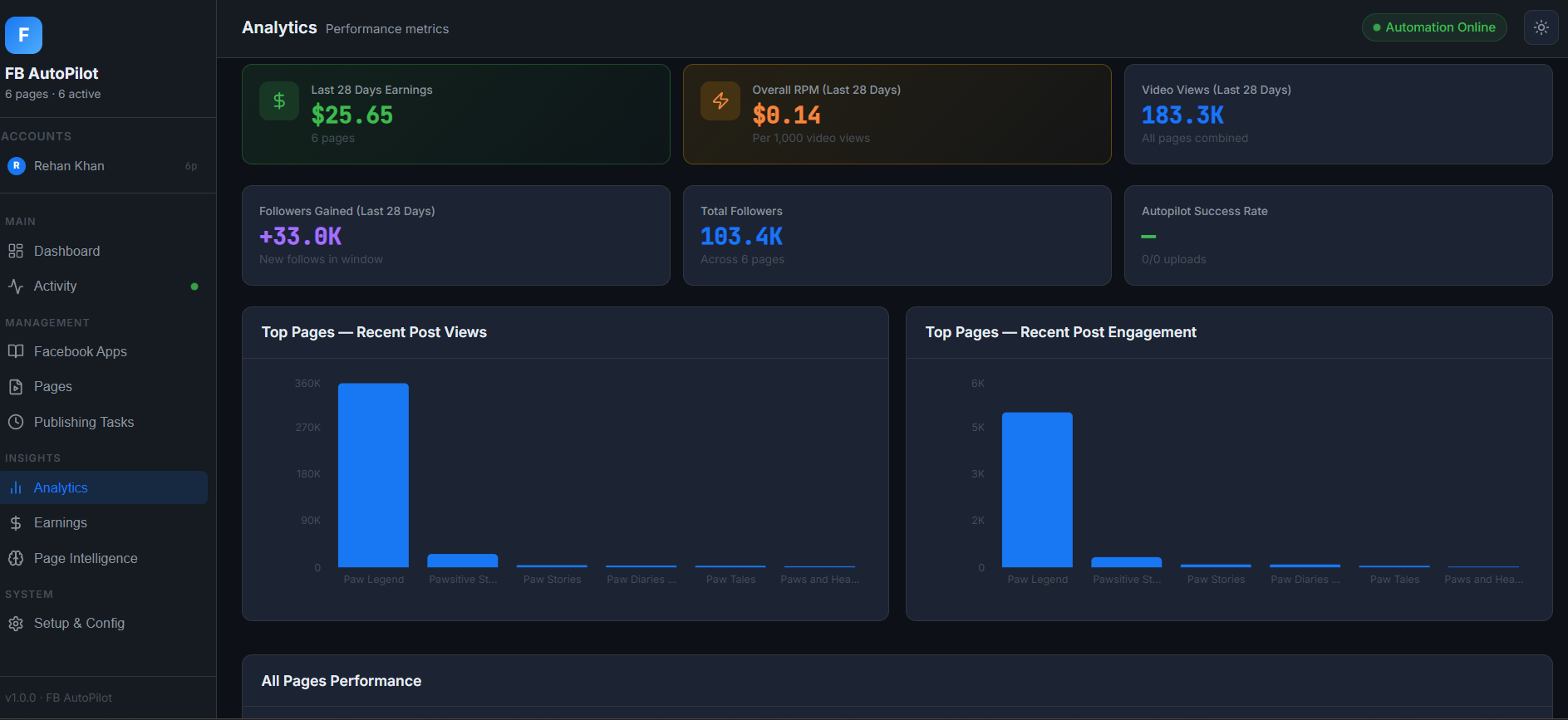
Task: Click the Earnings dollar icon in sidebar
Action: tap(16, 522)
